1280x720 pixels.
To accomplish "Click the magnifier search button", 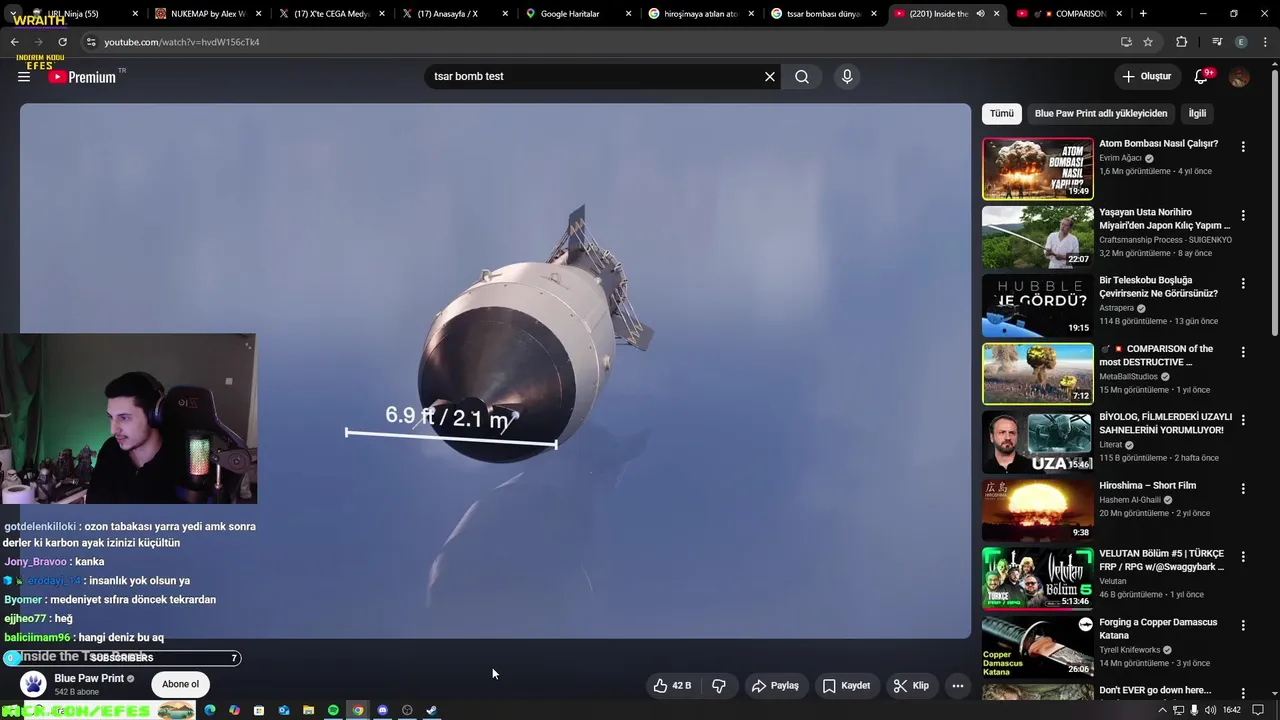I will pos(802,76).
